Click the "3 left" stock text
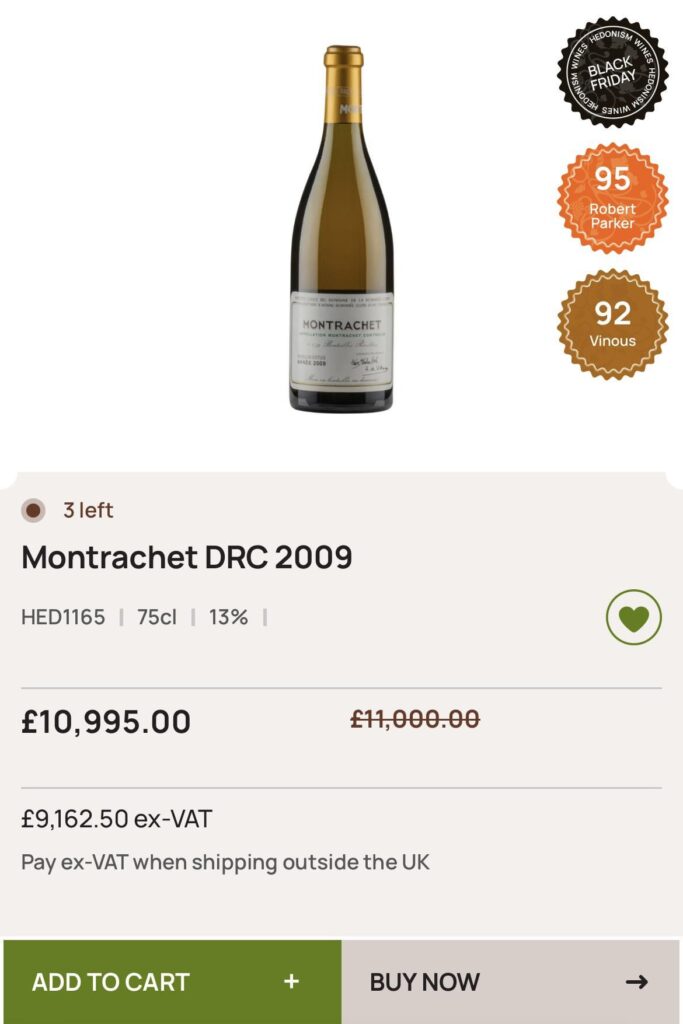Viewport: 683px width, 1024px height. coord(88,511)
